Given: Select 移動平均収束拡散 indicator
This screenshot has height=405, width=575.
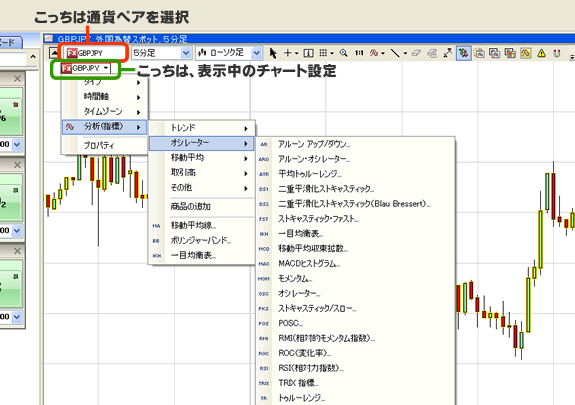Looking at the screenshot, I should 356,249.
